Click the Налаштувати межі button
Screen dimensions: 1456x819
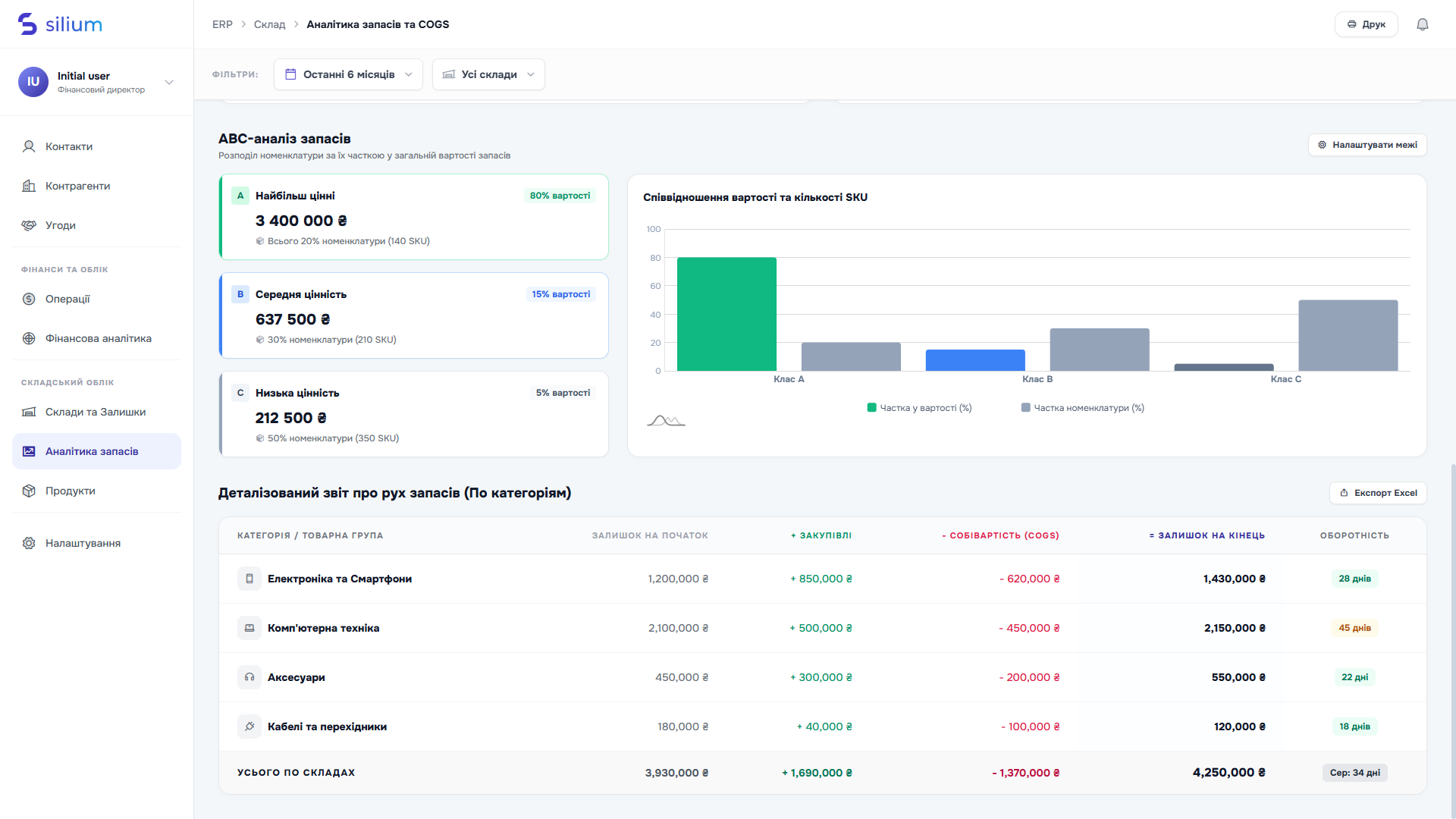tap(1367, 145)
